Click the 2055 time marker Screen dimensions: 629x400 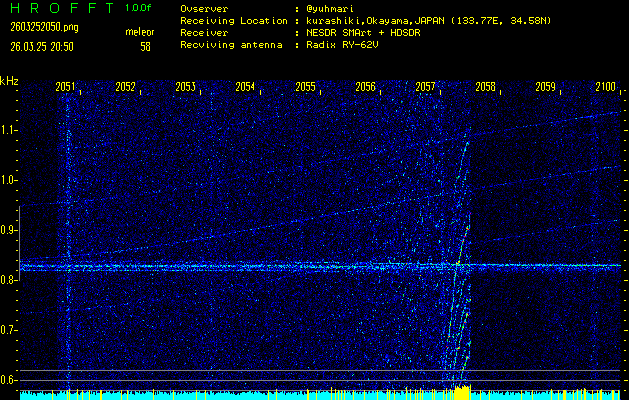(306, 88)
